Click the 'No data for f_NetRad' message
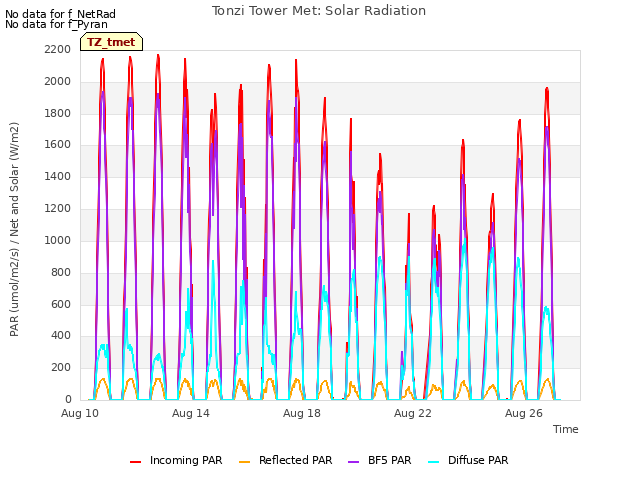The width and height of the screenshot is (640, 480). pos(60,14)
